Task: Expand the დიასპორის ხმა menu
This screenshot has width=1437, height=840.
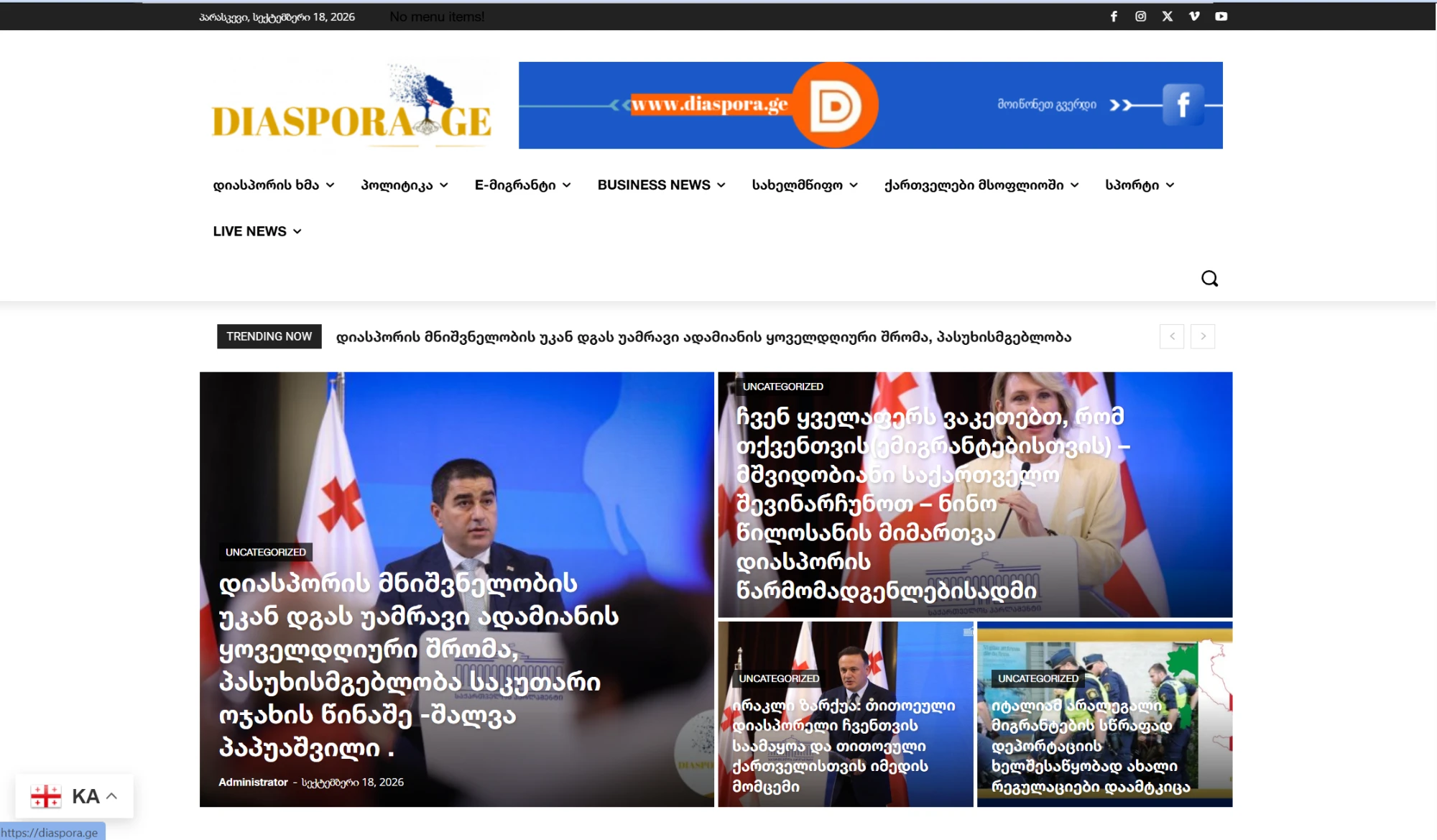Action: pyautogui.click(x=273, y=185)
